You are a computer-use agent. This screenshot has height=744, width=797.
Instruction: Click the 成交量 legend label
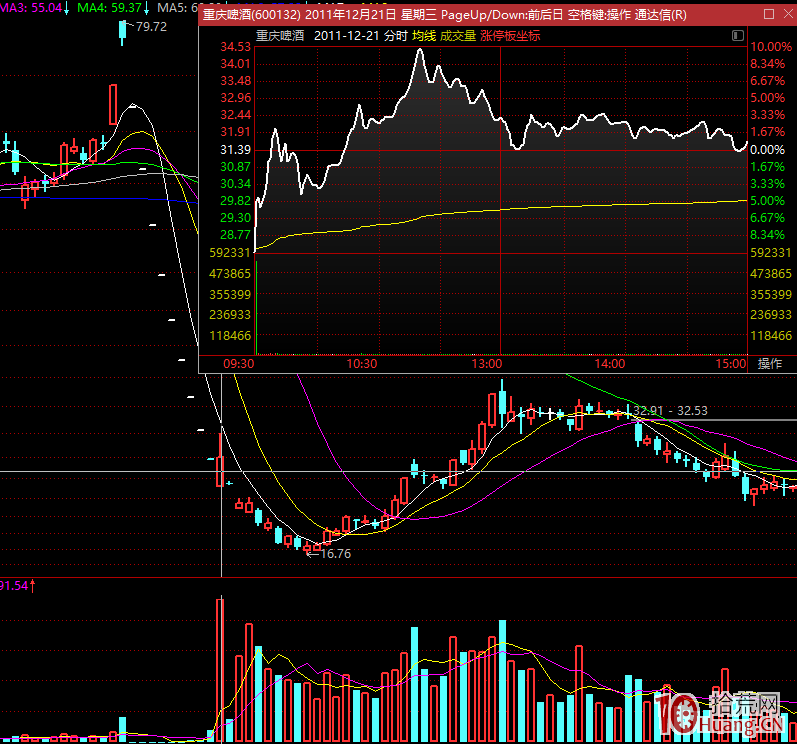pos(457,36)
